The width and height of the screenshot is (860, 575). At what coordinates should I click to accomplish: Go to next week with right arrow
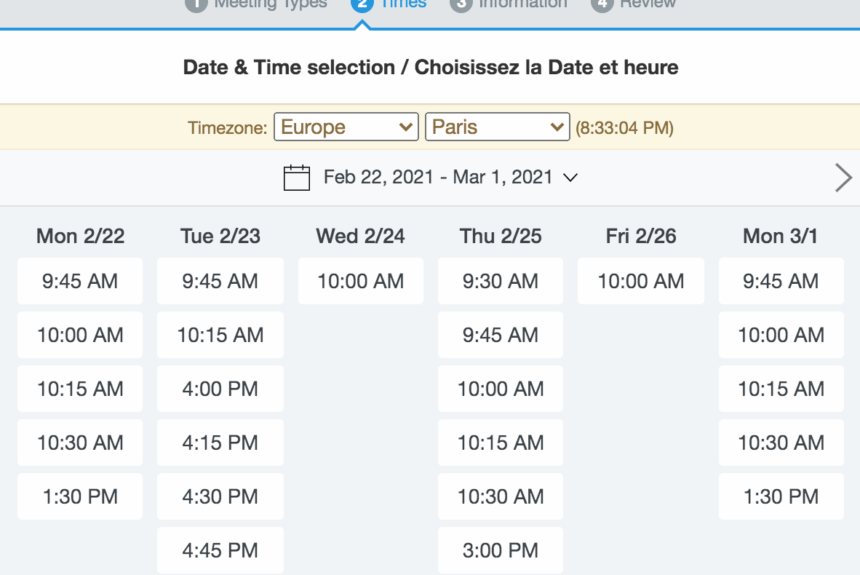[x=843, y=178]
